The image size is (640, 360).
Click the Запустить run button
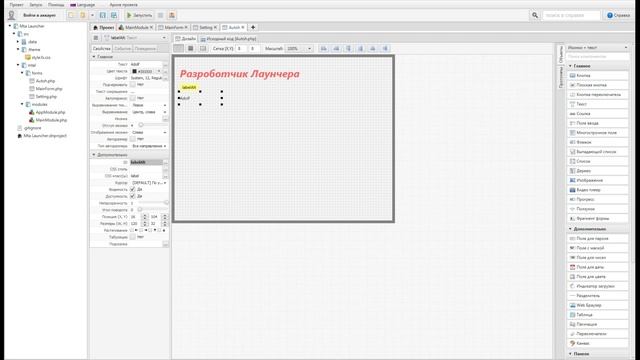[x=139, y=15]
